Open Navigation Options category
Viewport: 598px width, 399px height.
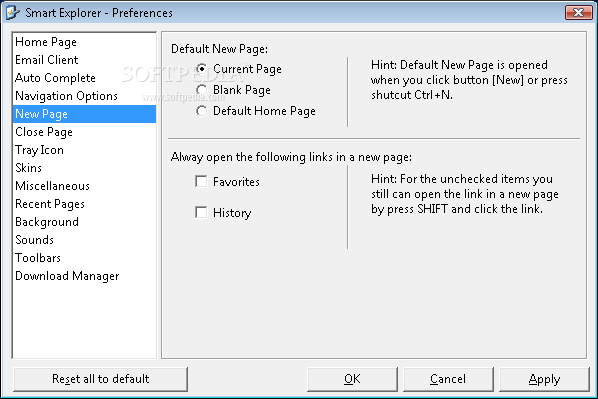[x=84, y=96]
